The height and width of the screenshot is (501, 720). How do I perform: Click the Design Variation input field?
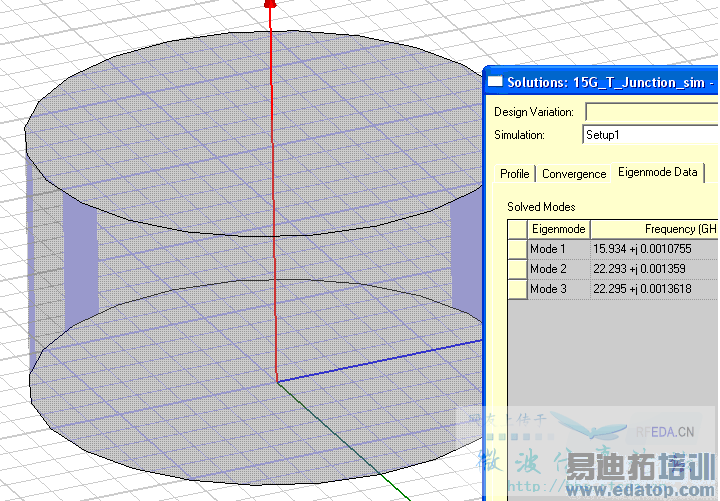coord(650,112)
